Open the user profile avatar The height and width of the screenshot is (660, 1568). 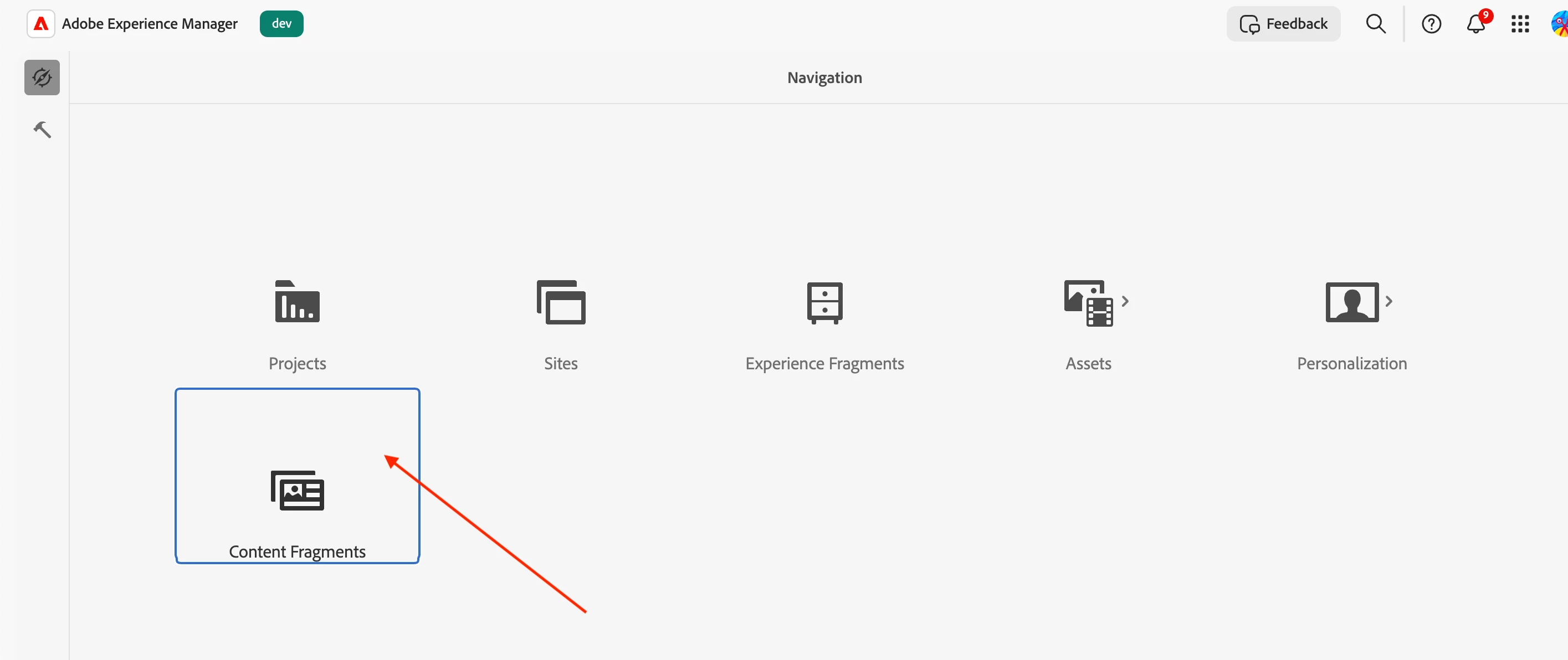point(1560,24)
